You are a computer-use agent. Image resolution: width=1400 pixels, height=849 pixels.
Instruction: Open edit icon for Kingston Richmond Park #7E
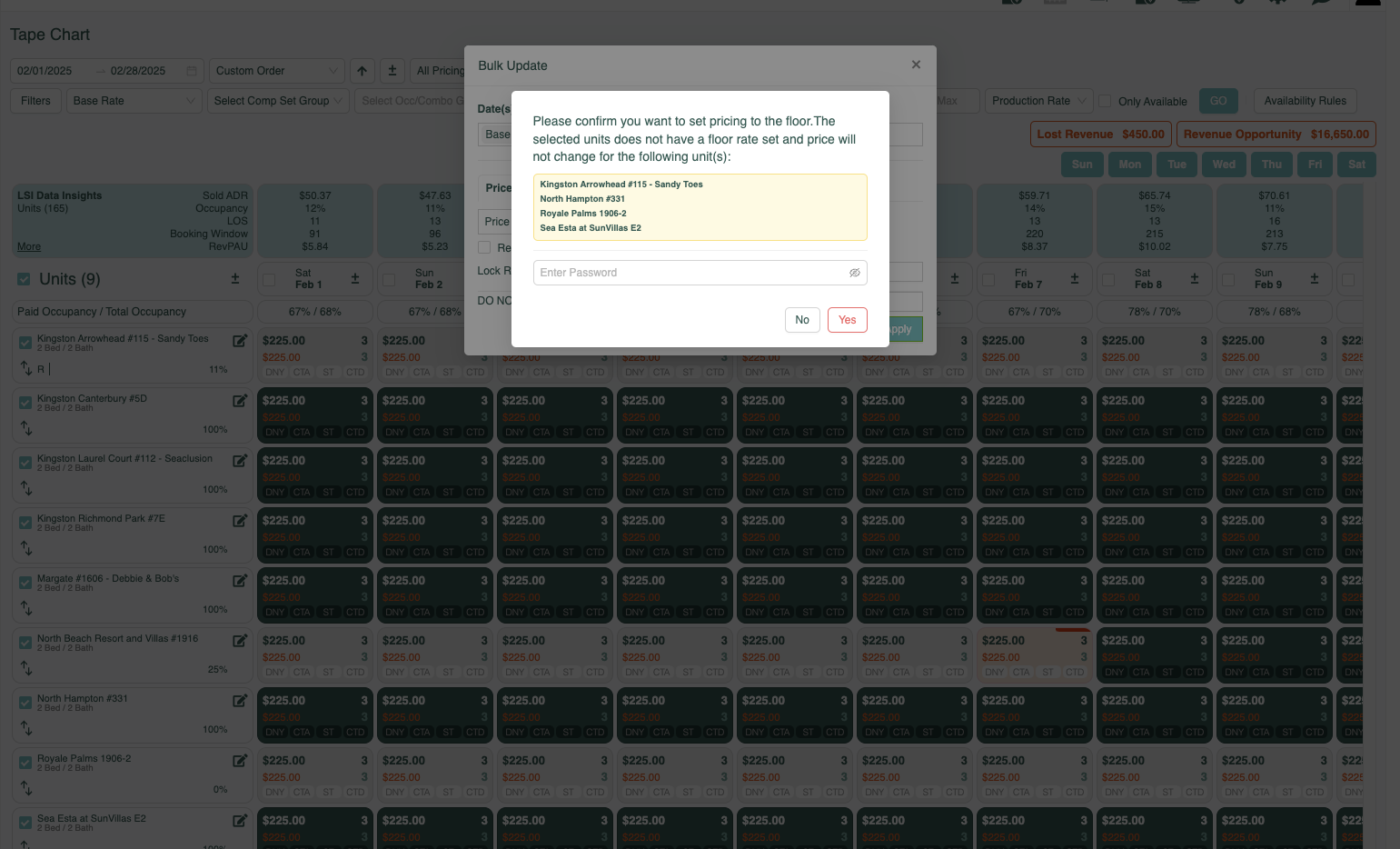click(240, 521)
